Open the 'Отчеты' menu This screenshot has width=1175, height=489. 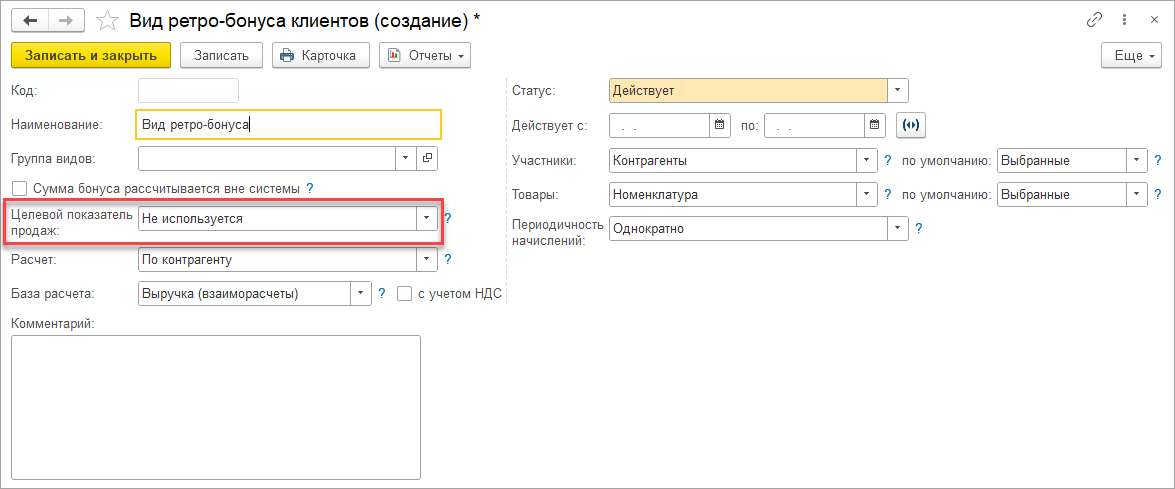point(425,56)
